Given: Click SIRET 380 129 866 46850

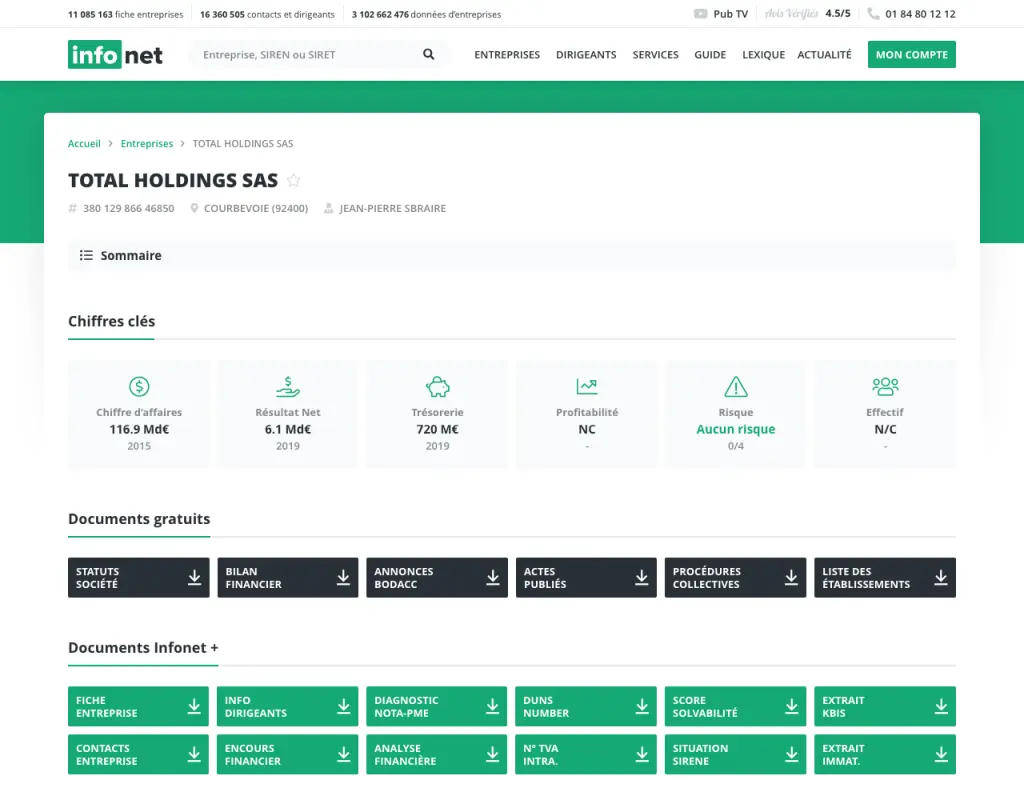Looking at the screenshot, I should pos(129,208).
